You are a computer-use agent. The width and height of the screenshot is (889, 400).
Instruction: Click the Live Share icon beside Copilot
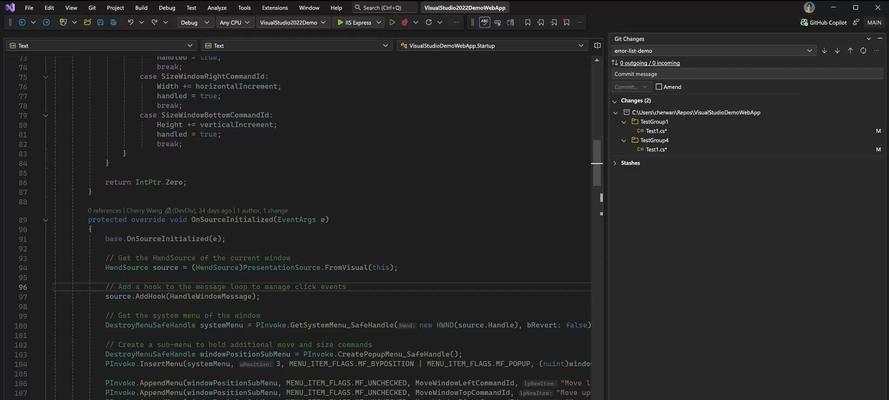point(856,23)
